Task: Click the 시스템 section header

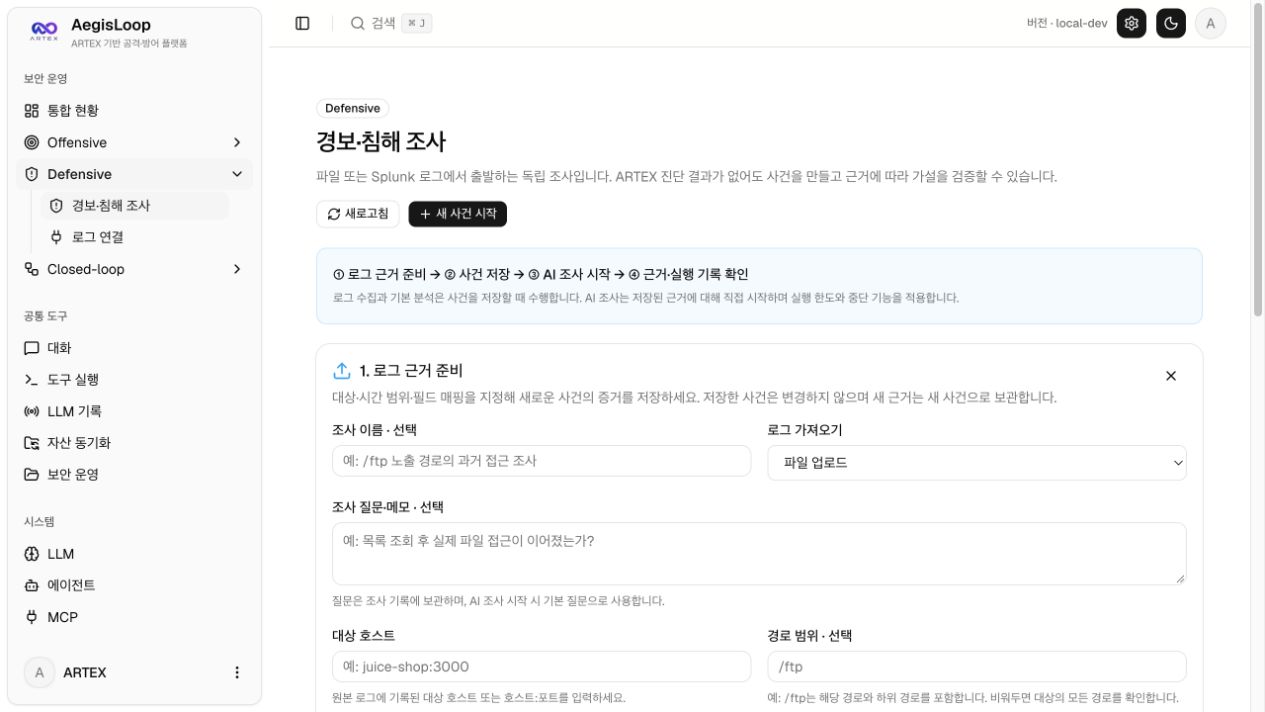Action: (x=39, y=522)
